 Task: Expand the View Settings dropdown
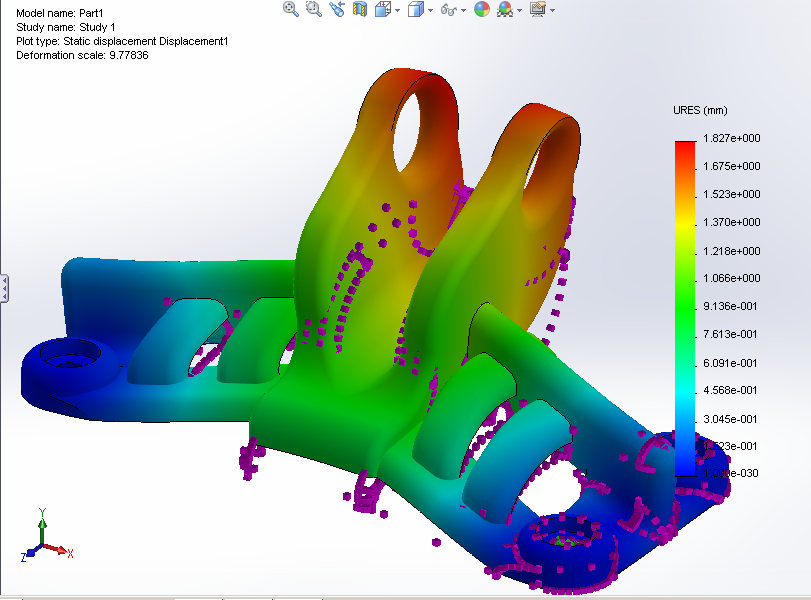[552, 9]
